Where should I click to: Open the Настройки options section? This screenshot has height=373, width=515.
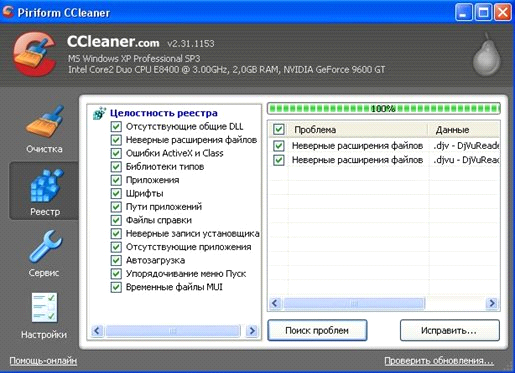click(44, 316)
